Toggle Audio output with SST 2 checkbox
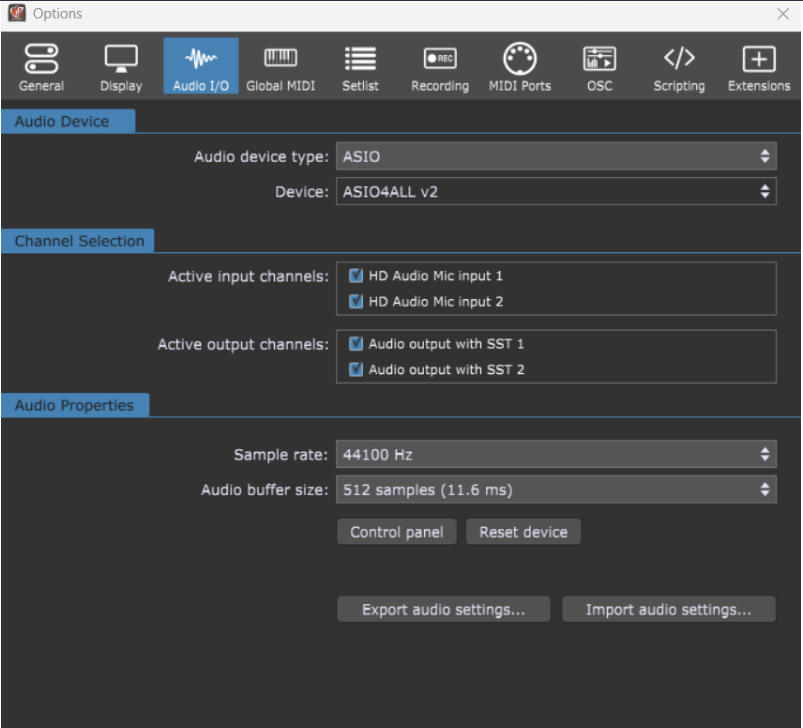The image size is (803, 728). coord(356,370)
